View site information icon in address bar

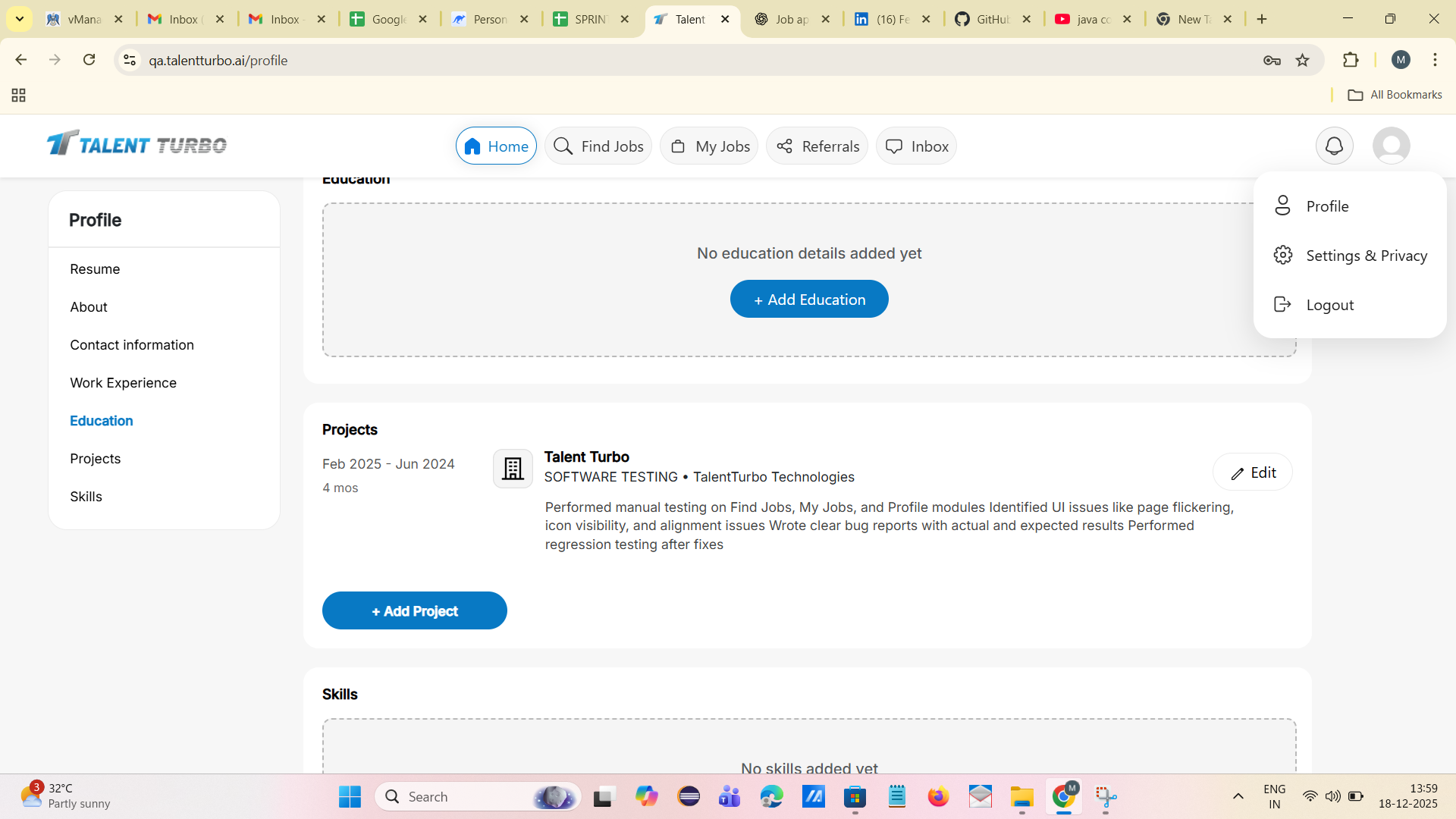pos(130,60)
